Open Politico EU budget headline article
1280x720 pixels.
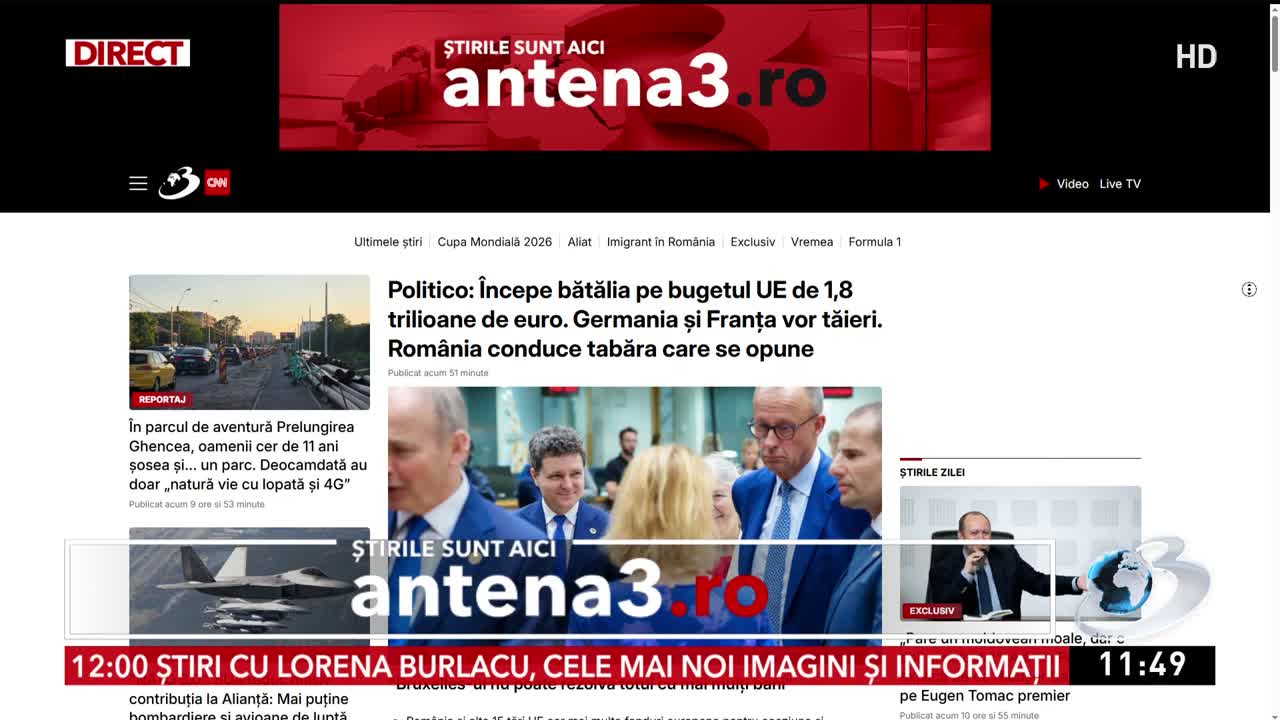tap(635, 319)
